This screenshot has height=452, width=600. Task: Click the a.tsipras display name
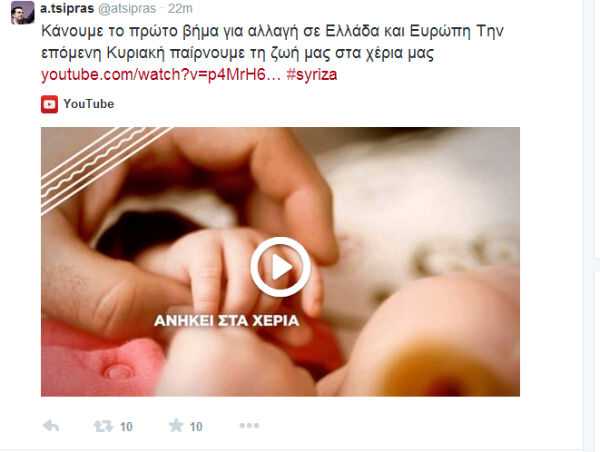coord(67,8)
